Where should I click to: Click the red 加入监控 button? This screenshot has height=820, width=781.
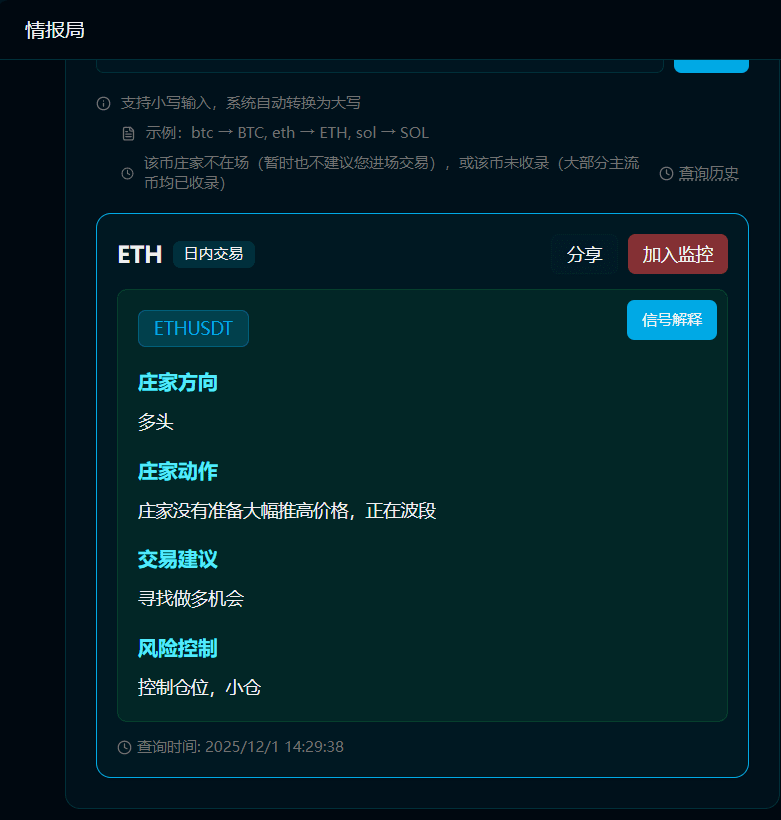point(677,254)
